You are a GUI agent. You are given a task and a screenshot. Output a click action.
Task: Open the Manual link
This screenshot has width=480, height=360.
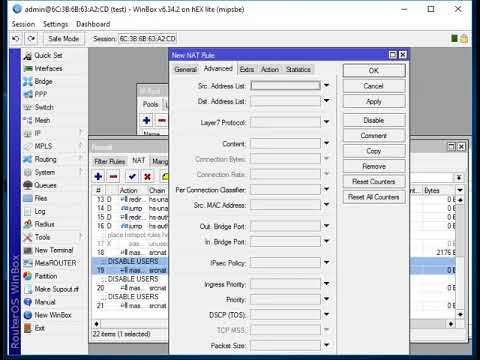pyautogui.click(x=45, y=302)
